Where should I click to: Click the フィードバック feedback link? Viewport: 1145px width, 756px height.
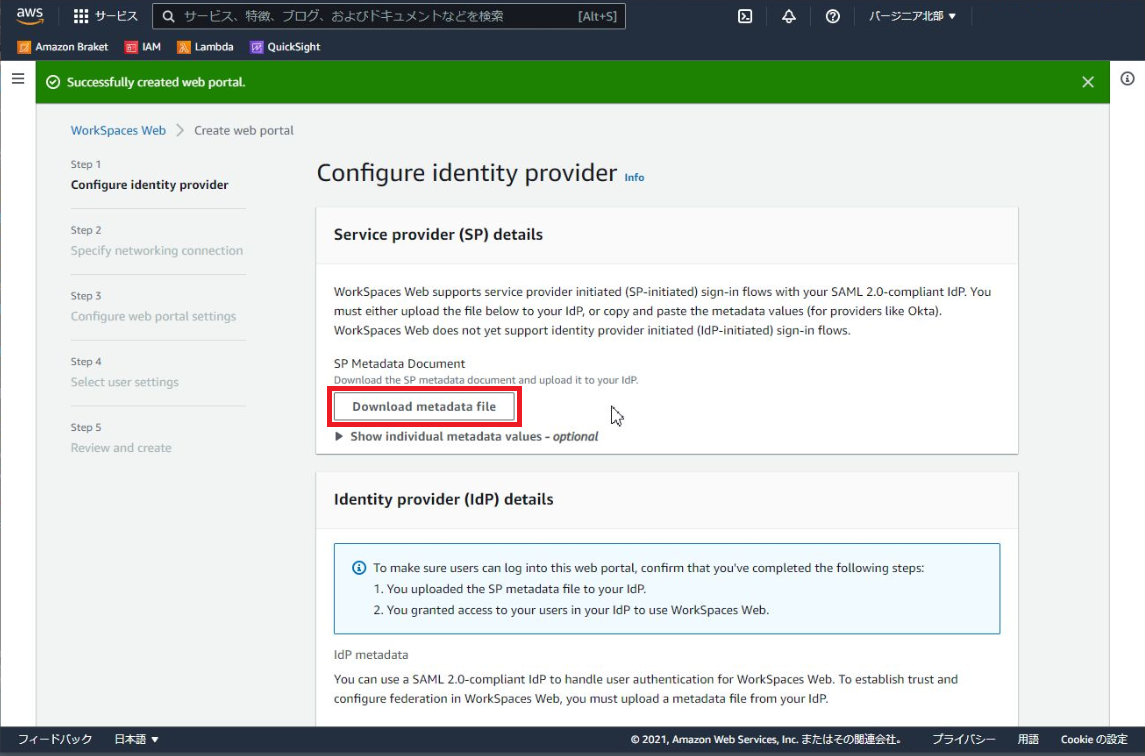pyautogui.click(x=55, y=739)
